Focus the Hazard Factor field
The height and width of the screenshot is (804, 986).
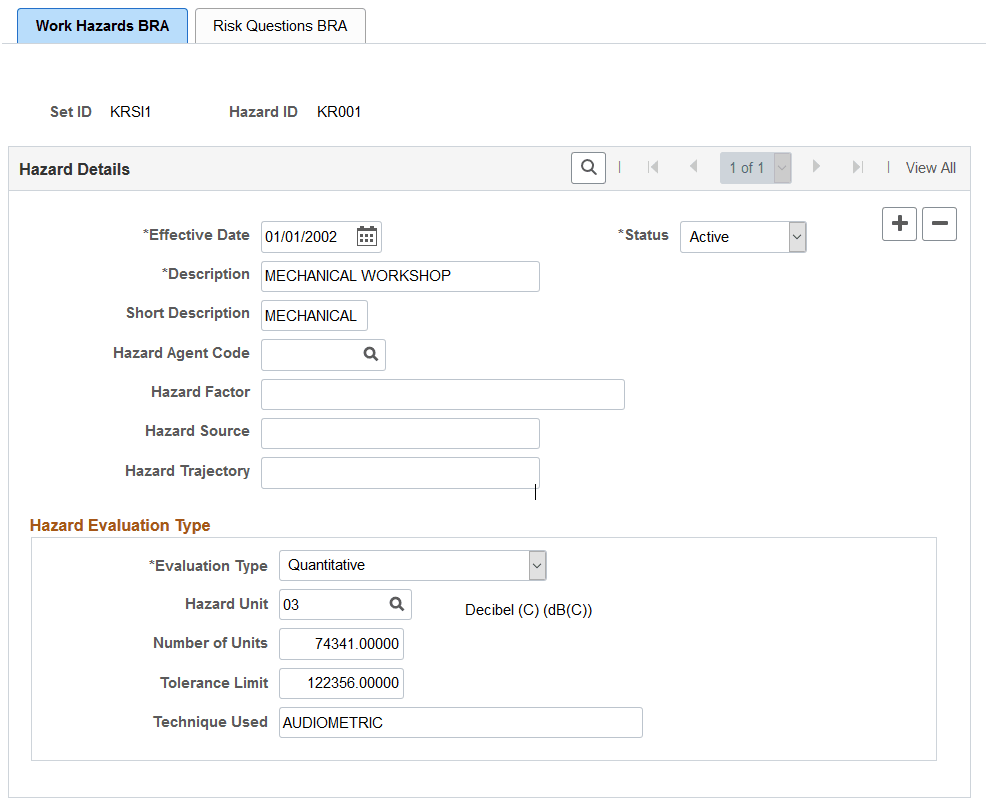(x=443, y=394)
